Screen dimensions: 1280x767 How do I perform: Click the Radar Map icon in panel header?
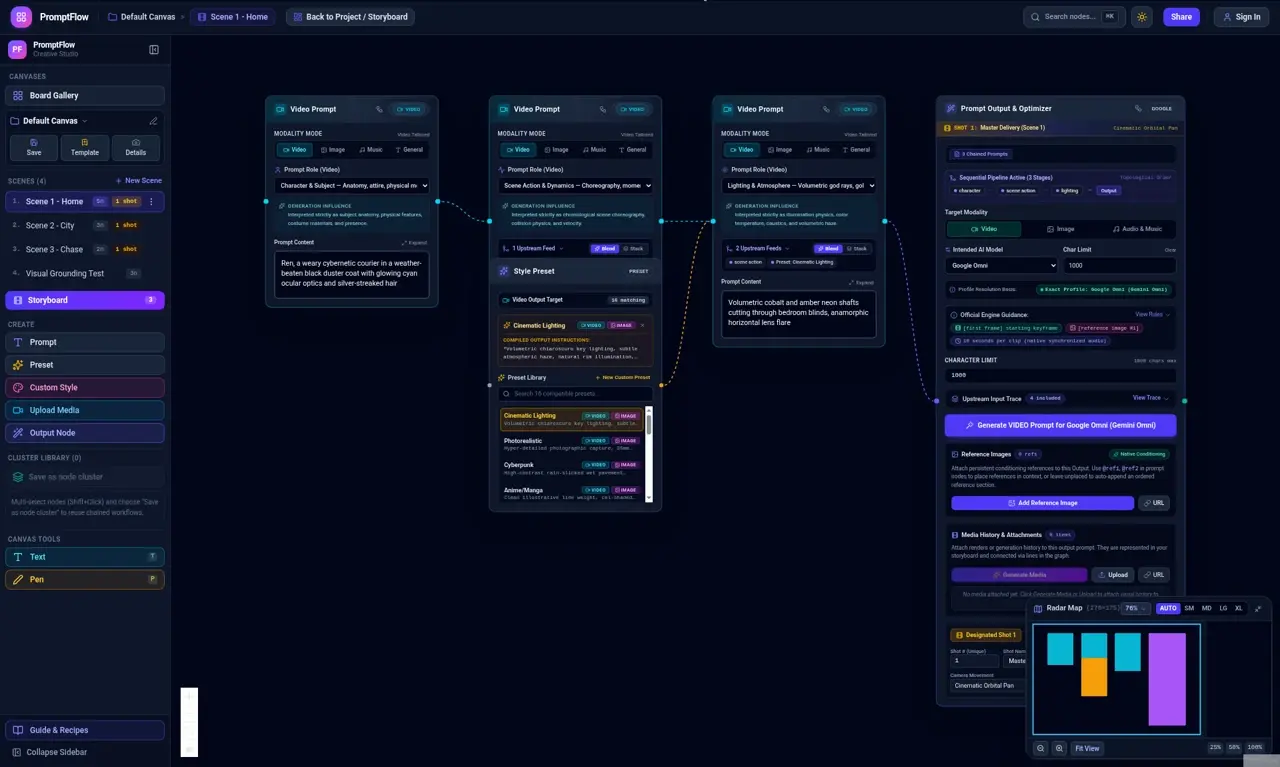click(1038, 608)
